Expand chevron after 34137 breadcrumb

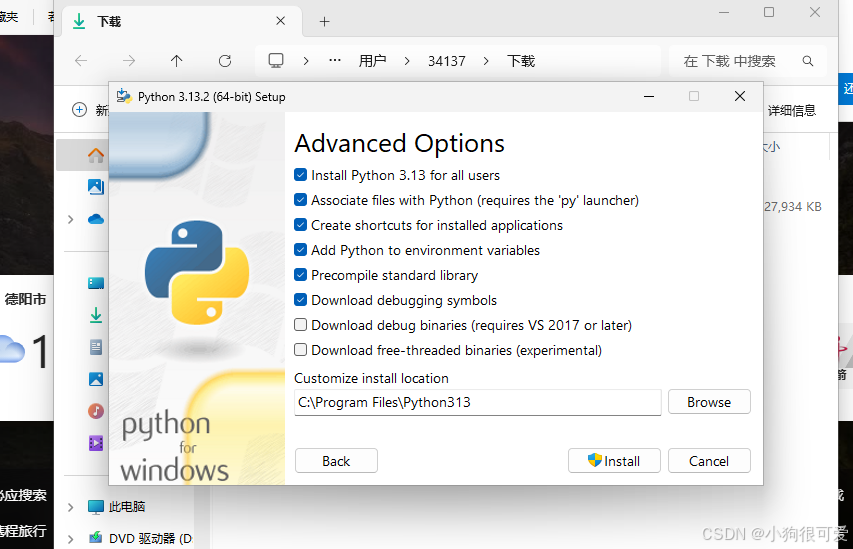(486, 61)
